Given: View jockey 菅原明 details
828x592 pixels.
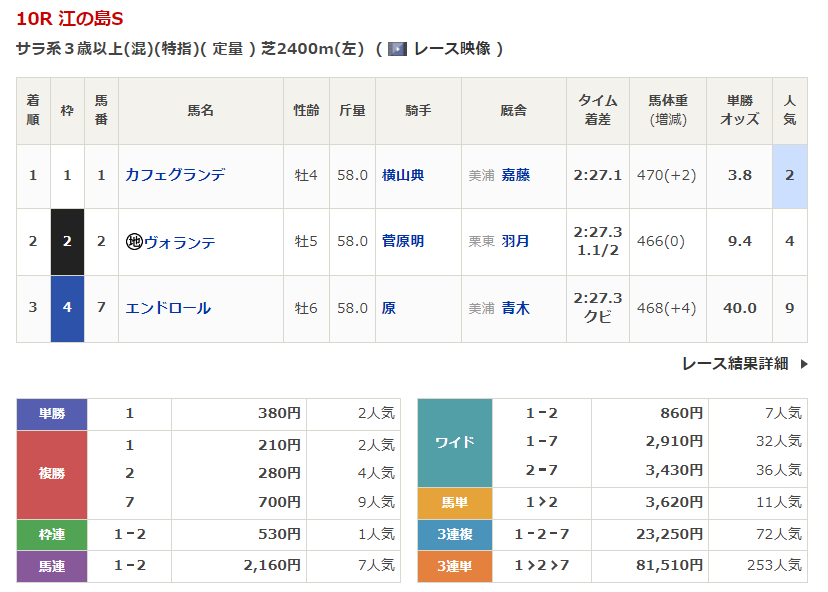Looking at the screenshot, I should tap(403, 242).
